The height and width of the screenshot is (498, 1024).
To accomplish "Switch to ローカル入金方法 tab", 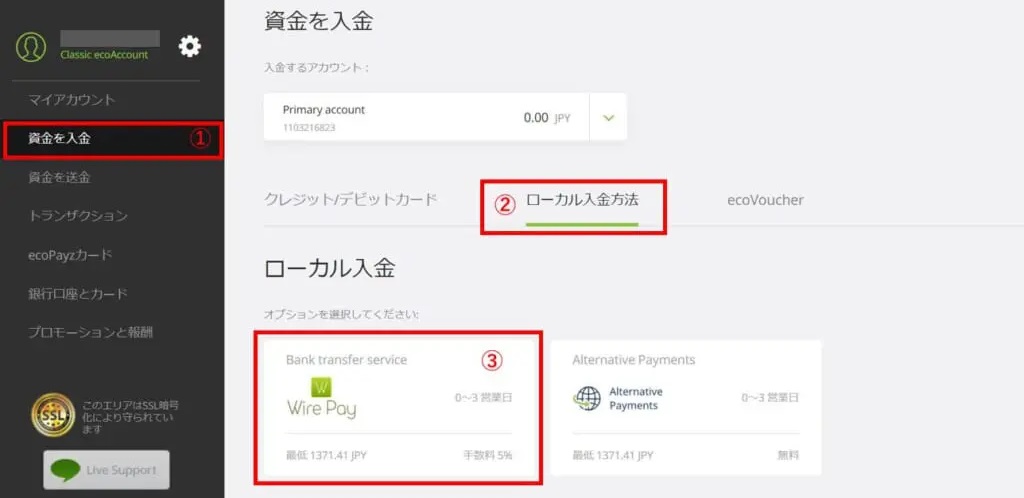I will point(582,200).
